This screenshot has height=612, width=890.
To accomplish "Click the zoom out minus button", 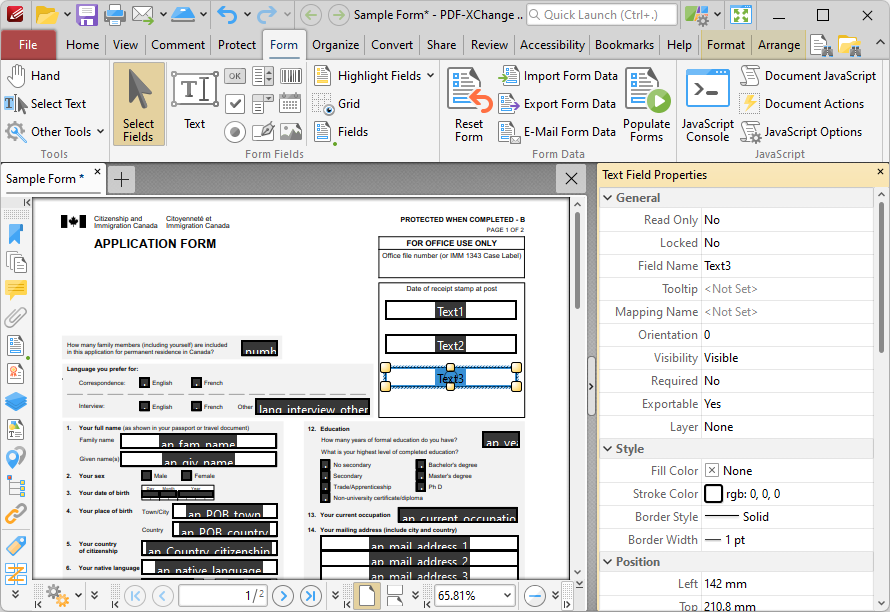I will click(x=534, y=596).
